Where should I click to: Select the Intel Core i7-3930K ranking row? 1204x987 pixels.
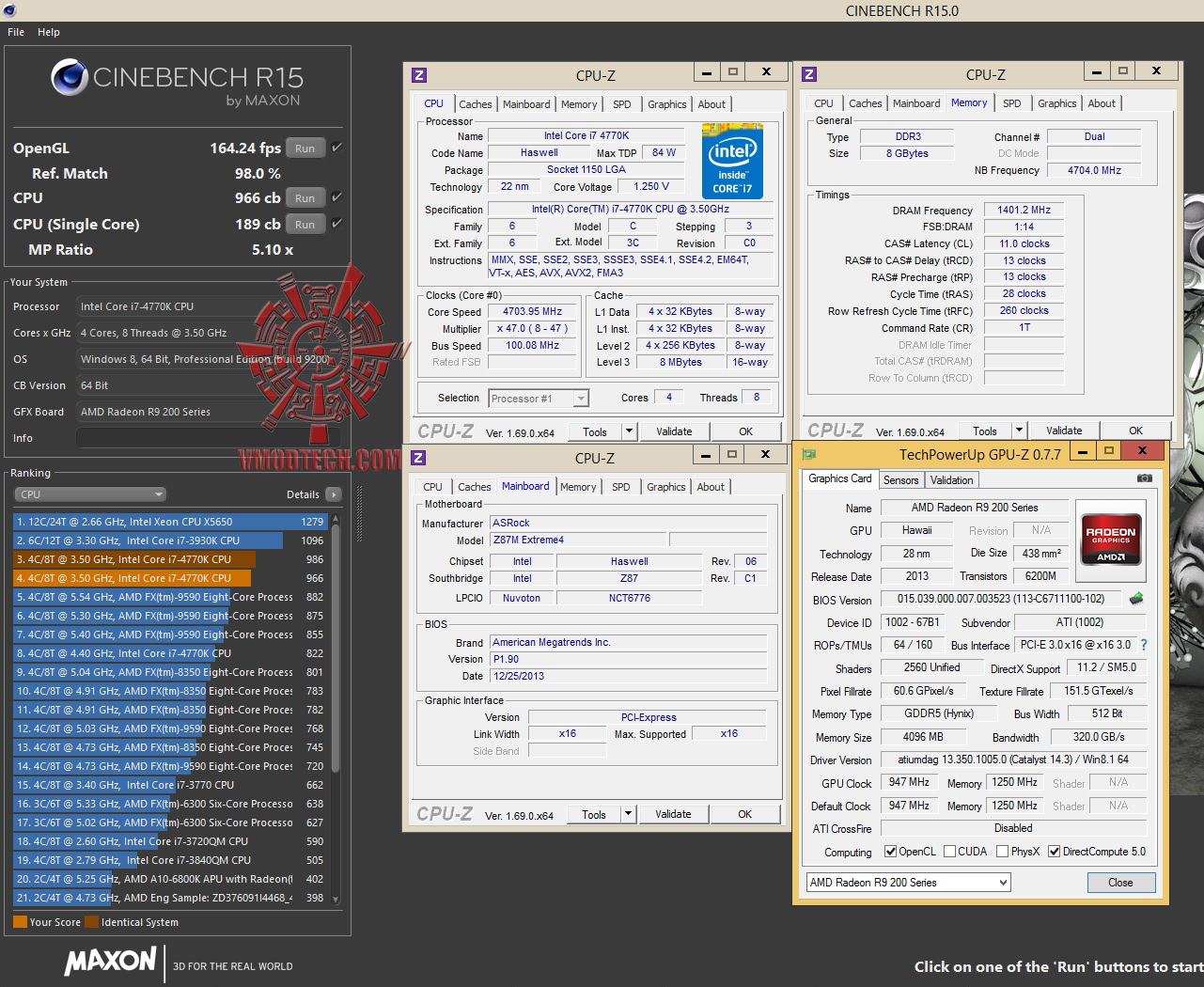(169, 540)
